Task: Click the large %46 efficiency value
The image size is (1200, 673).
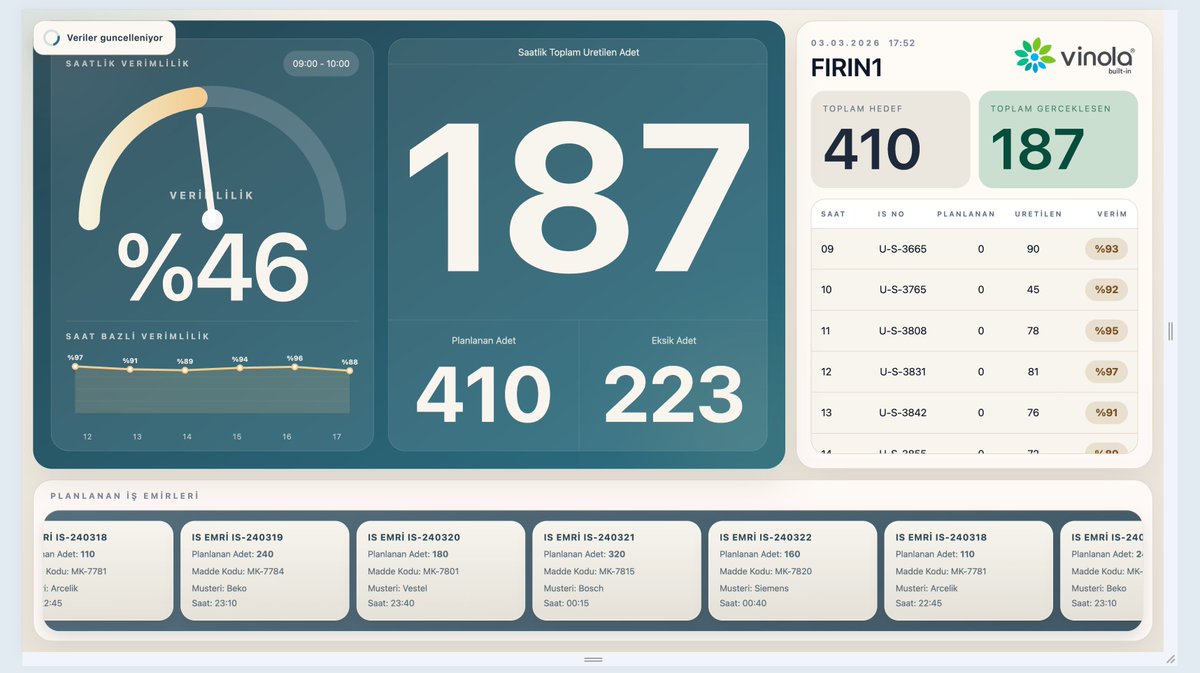Action: tap(212, 266)
